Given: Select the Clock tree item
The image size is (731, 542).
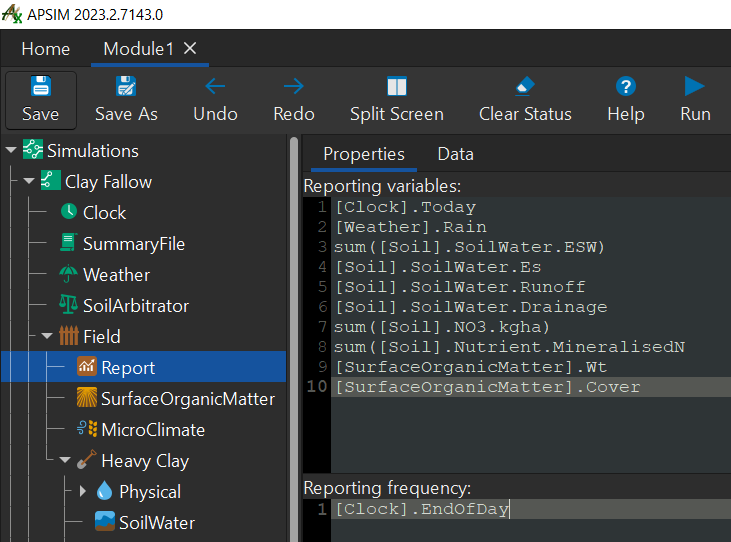Looking at the screenshot, I should click(104, 213).
